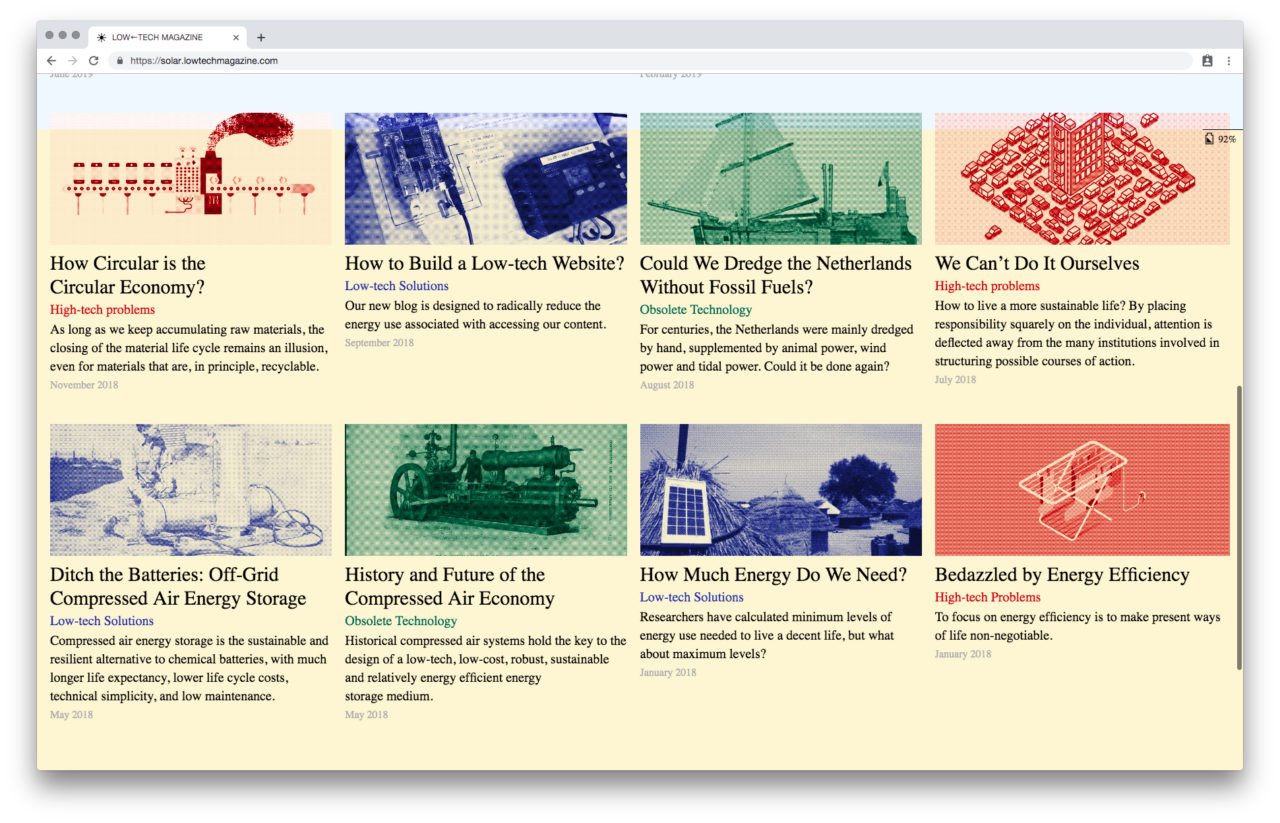Select 'Low-tech Solutions' under Ditch the Batteries
Viewport: 1280px width, 823px height.
102,621
